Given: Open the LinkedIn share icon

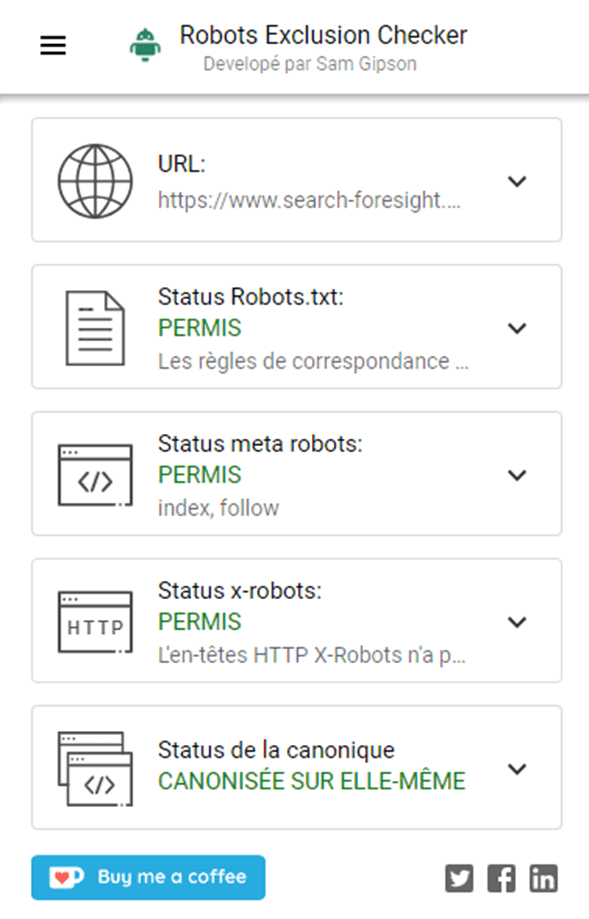Looking at the screenshot, I should [x=544, y=879].
